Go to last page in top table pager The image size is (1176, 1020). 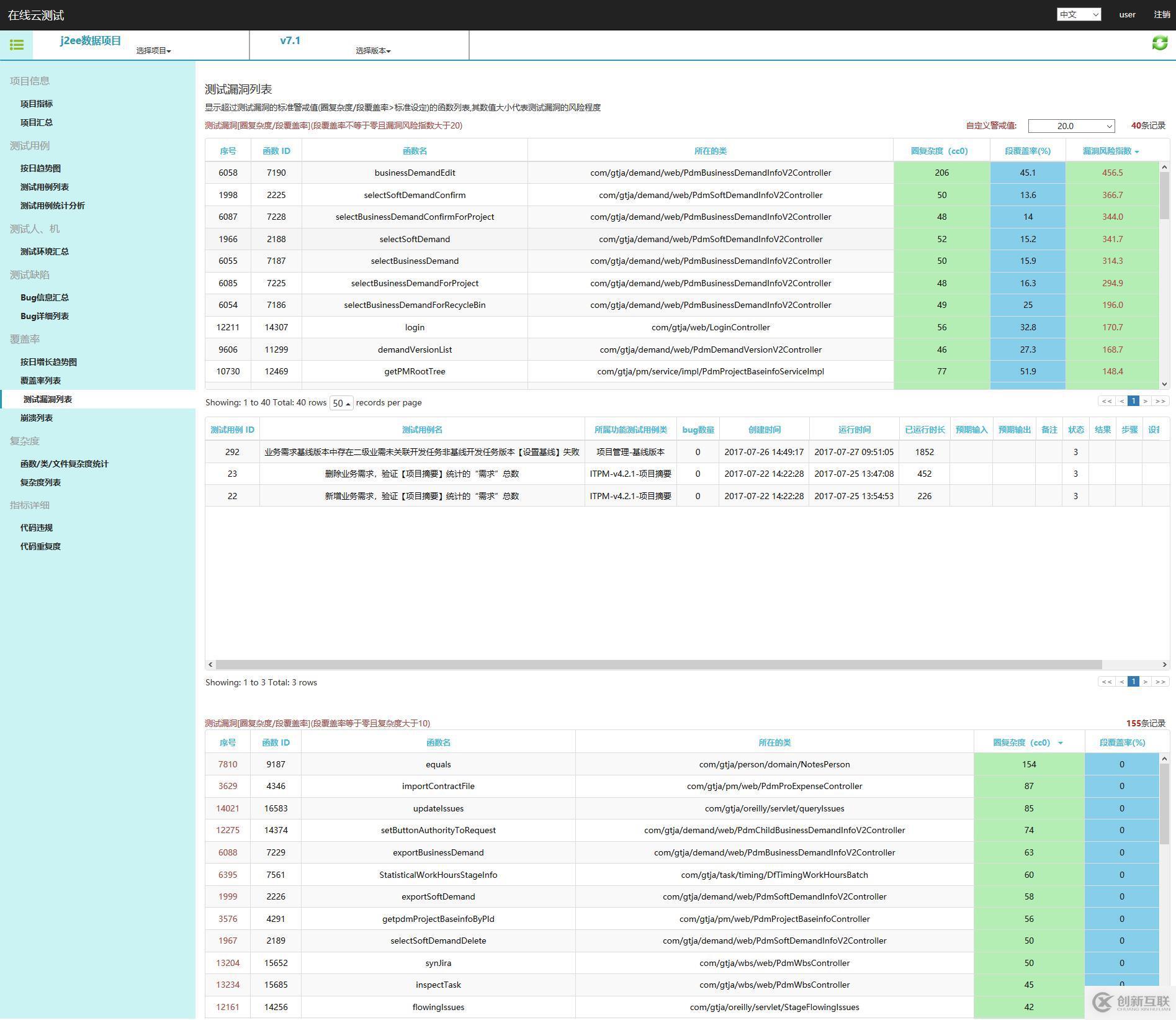click(1160, 401)
